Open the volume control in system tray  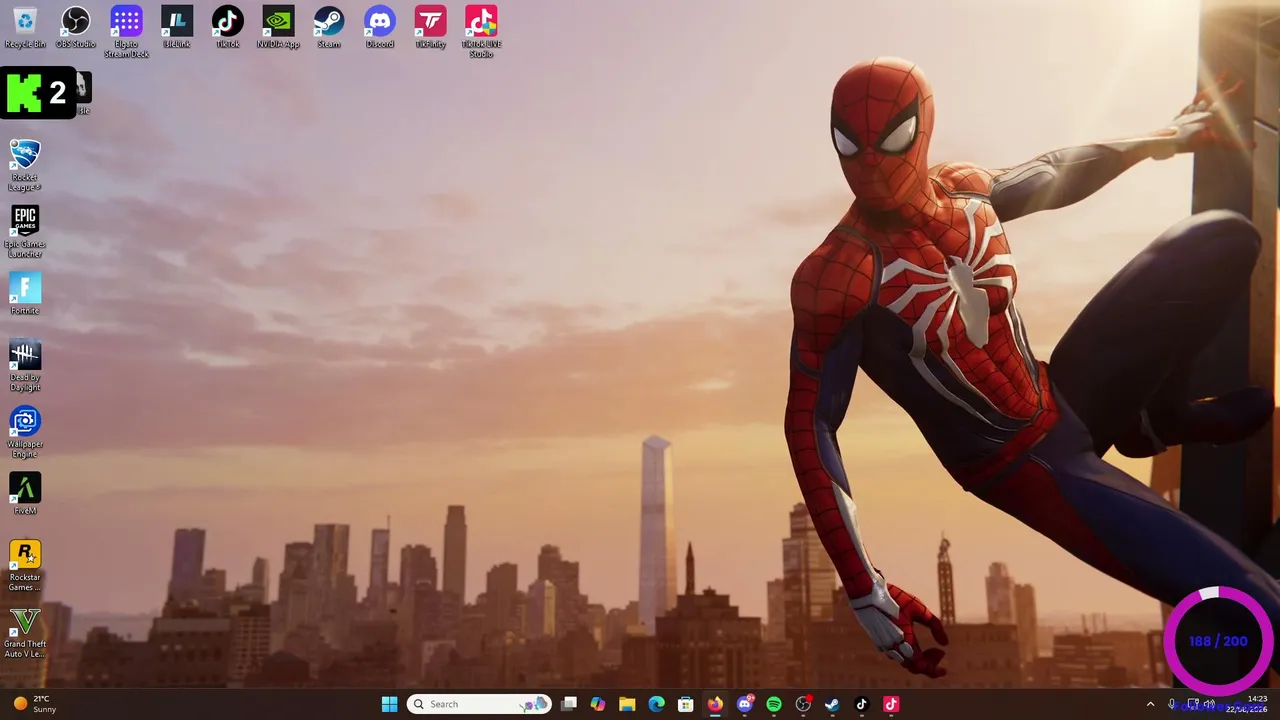click(x=1209, y=704)
